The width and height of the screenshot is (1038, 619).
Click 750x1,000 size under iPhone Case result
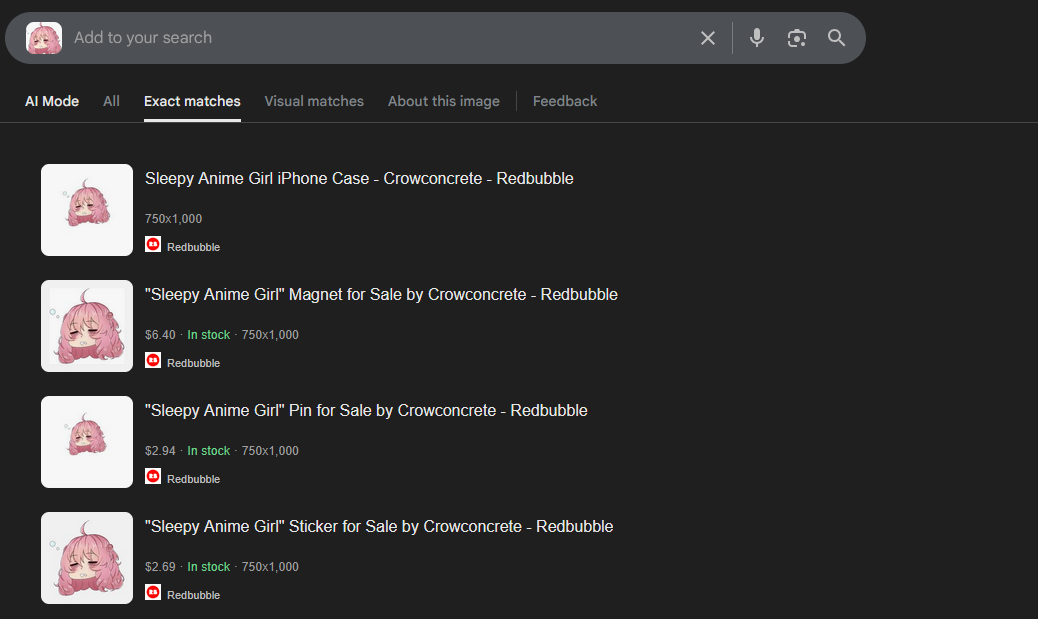[x=173, y=219]
